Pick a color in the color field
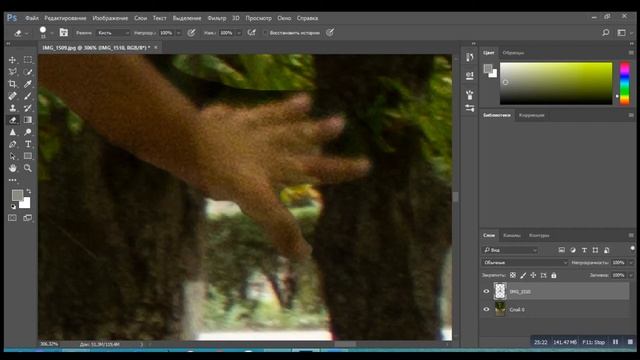Screen dimensions: 640x360 (x=556, y=83)
